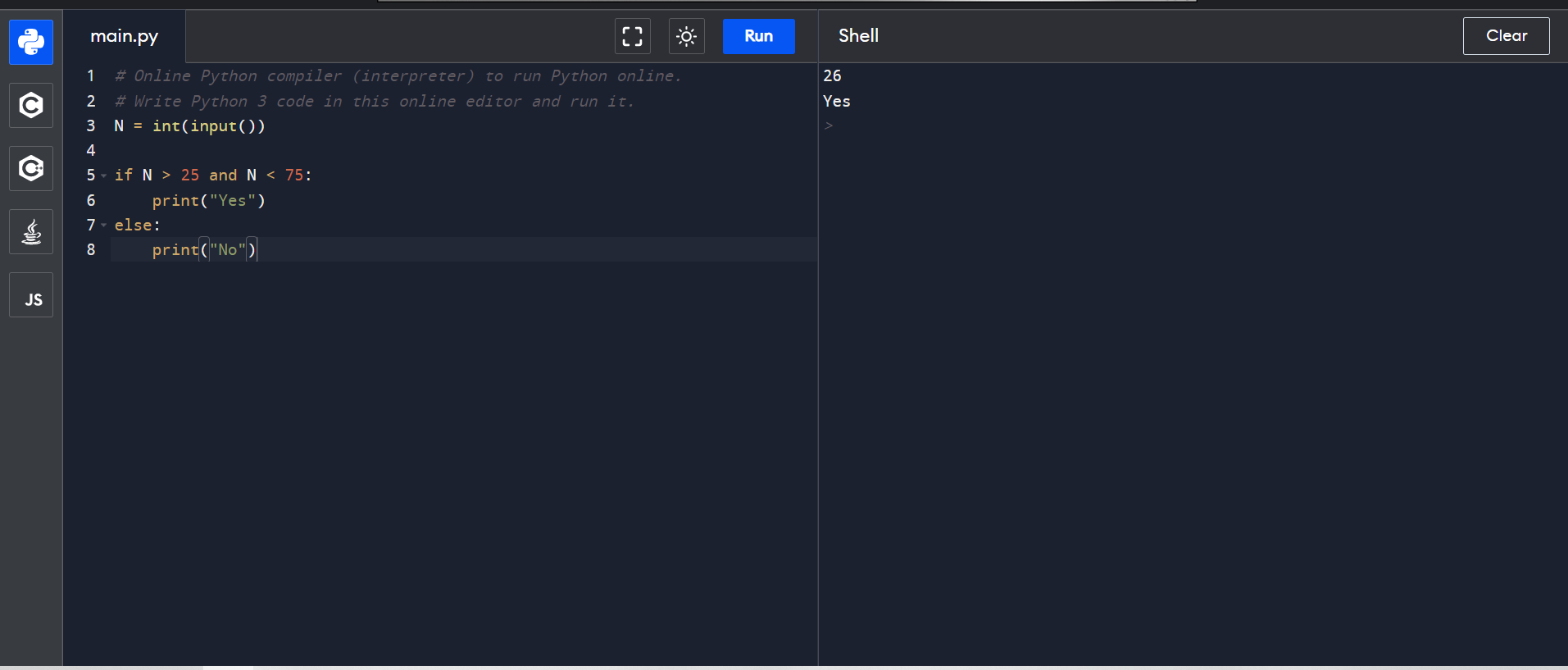1568x670 pixels.
Task: Select the Python language icon in sidebar
Action: coord(31,42)
